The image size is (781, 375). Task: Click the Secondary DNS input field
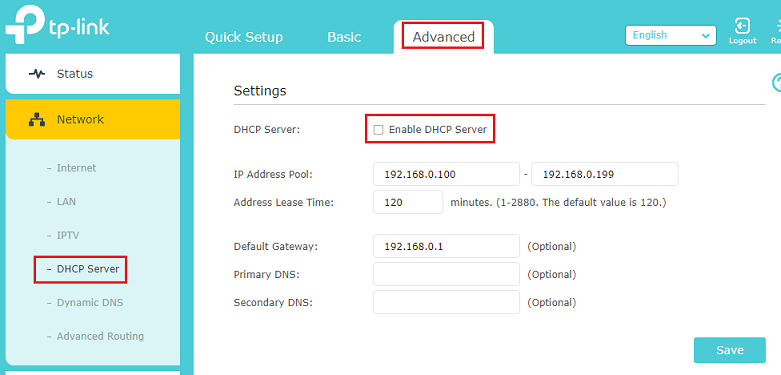click(446, 302)
